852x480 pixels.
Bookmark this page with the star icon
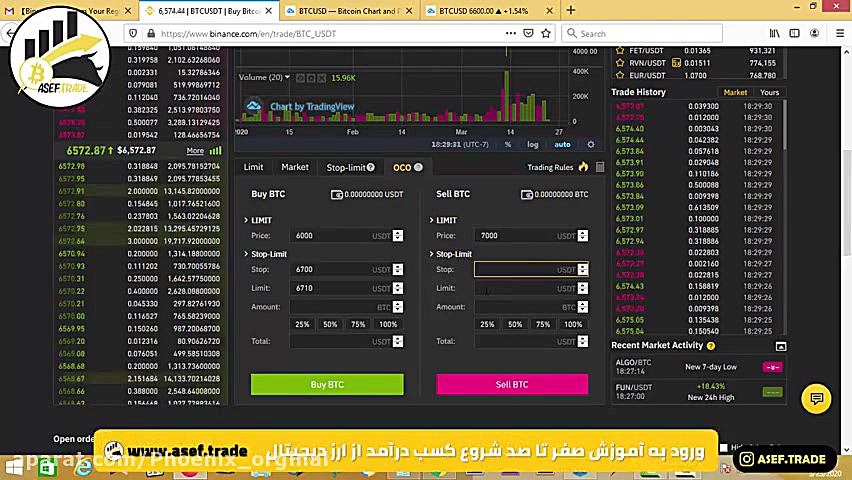click(546, 33)
